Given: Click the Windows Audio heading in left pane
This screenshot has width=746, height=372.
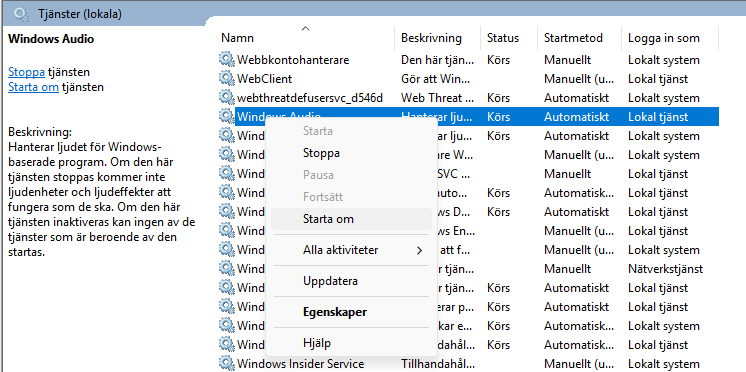Looking at the screenshot, I should pyautogui.click(x=51, y=39).
